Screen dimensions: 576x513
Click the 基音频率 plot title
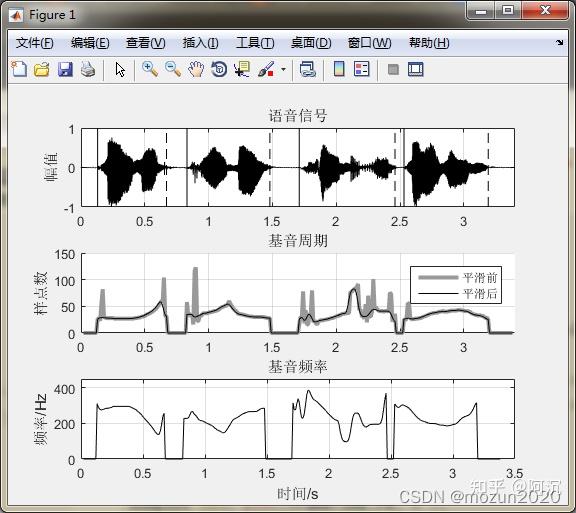pos(298,367)
